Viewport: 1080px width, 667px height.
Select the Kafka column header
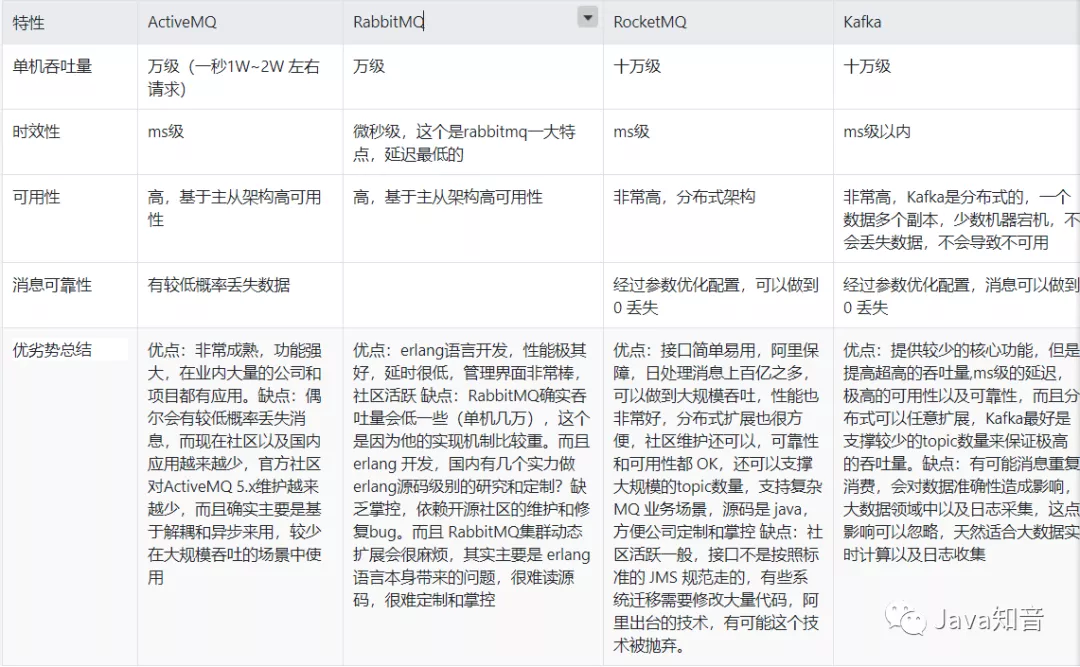click(861, 21)
